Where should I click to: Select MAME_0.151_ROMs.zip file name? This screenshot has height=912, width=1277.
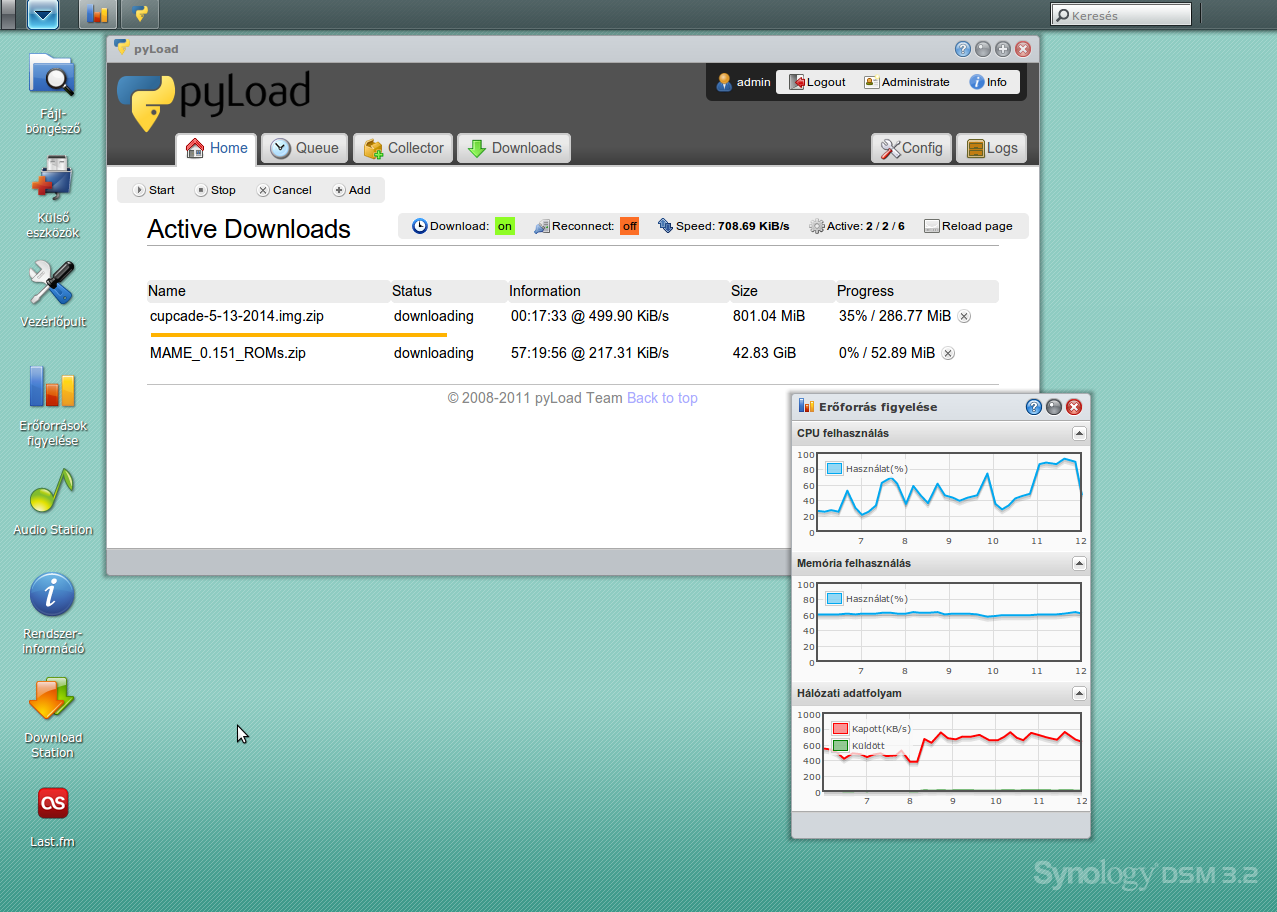[228, 353]
